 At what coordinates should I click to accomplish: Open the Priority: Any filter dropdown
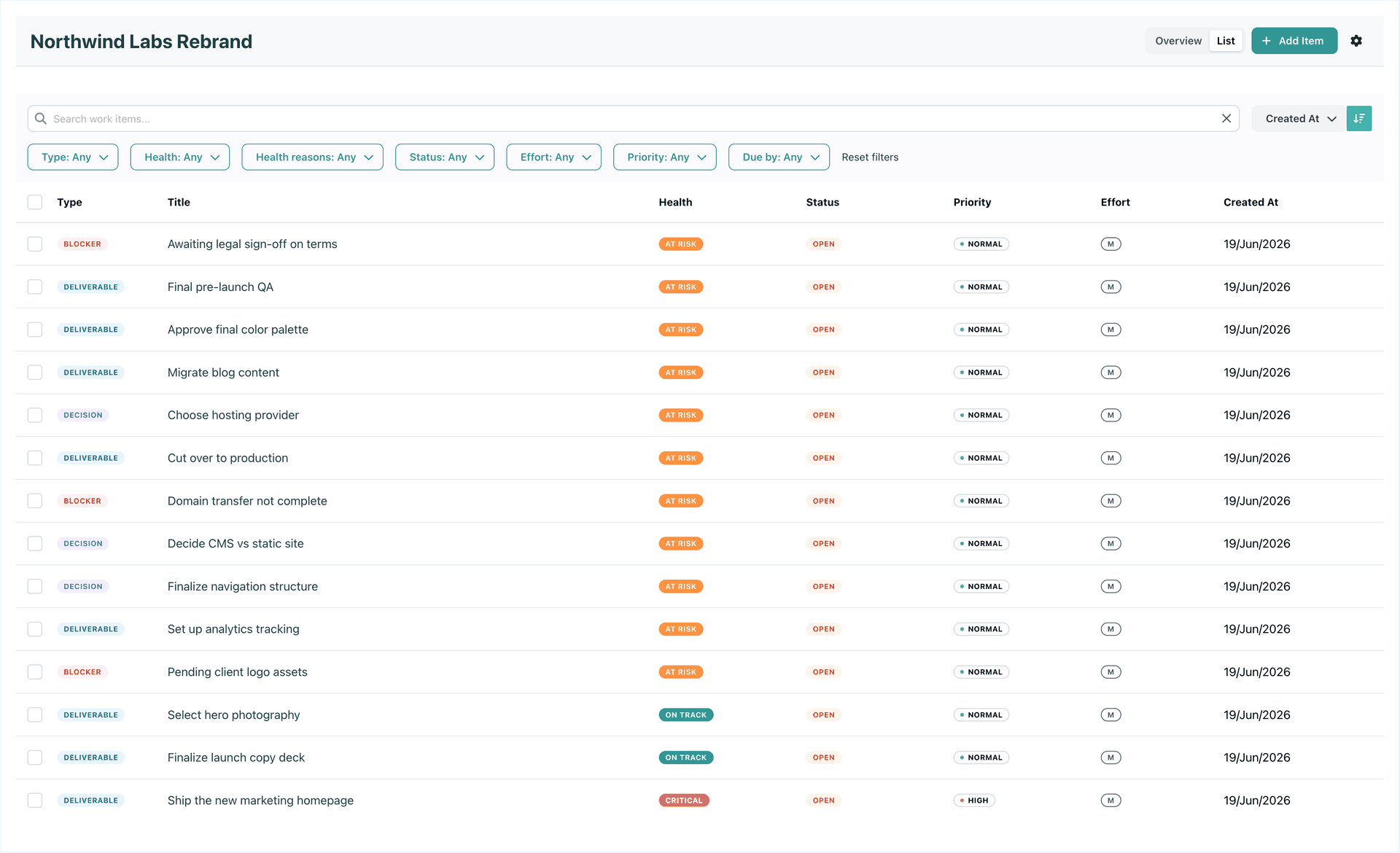(x=665, y=157)
